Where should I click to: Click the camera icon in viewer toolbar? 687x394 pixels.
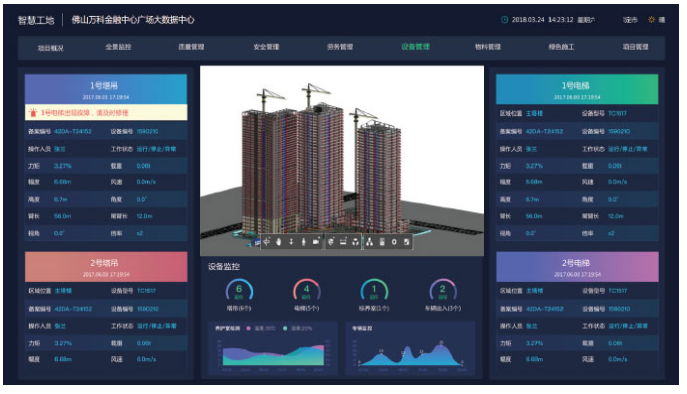[x=316, y=241]
